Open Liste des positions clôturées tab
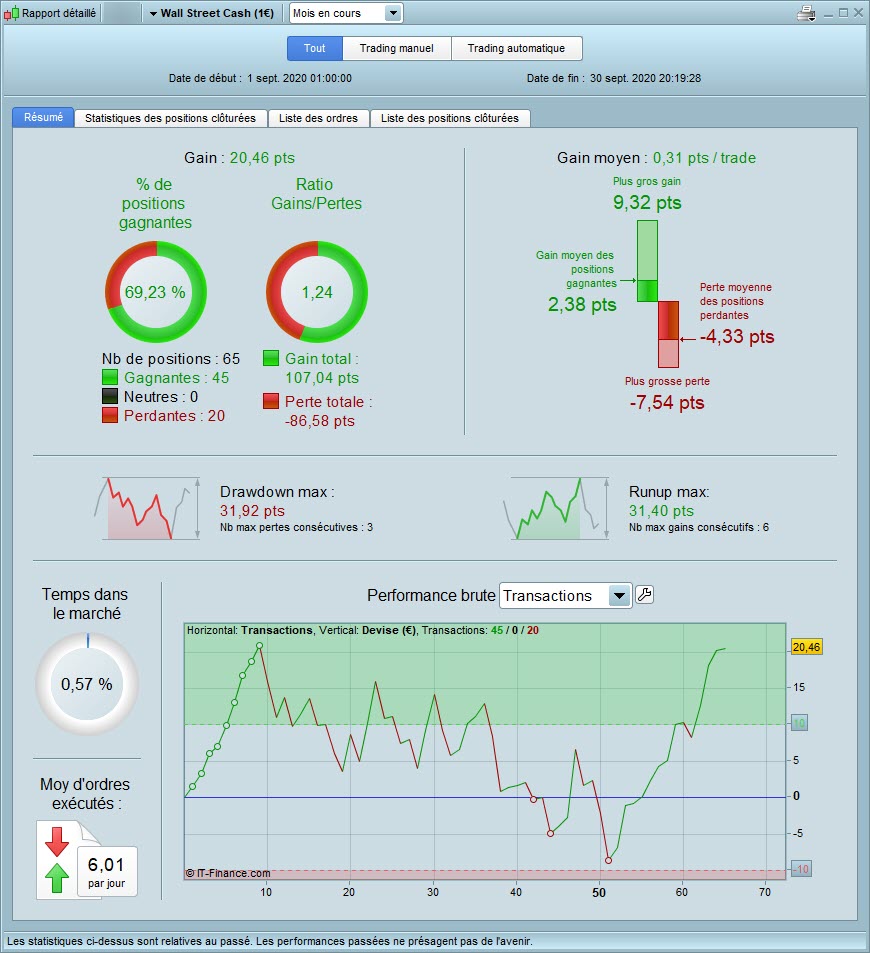The width and height of the screenshot is (870, 953). point(450,118)
